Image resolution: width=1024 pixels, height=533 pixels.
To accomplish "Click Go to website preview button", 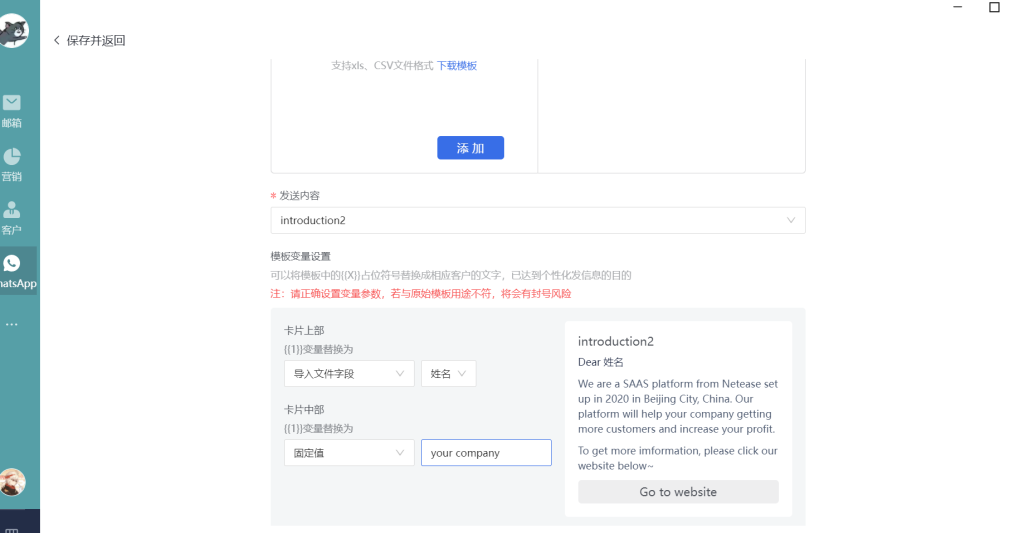I will [x=678, y=492].
